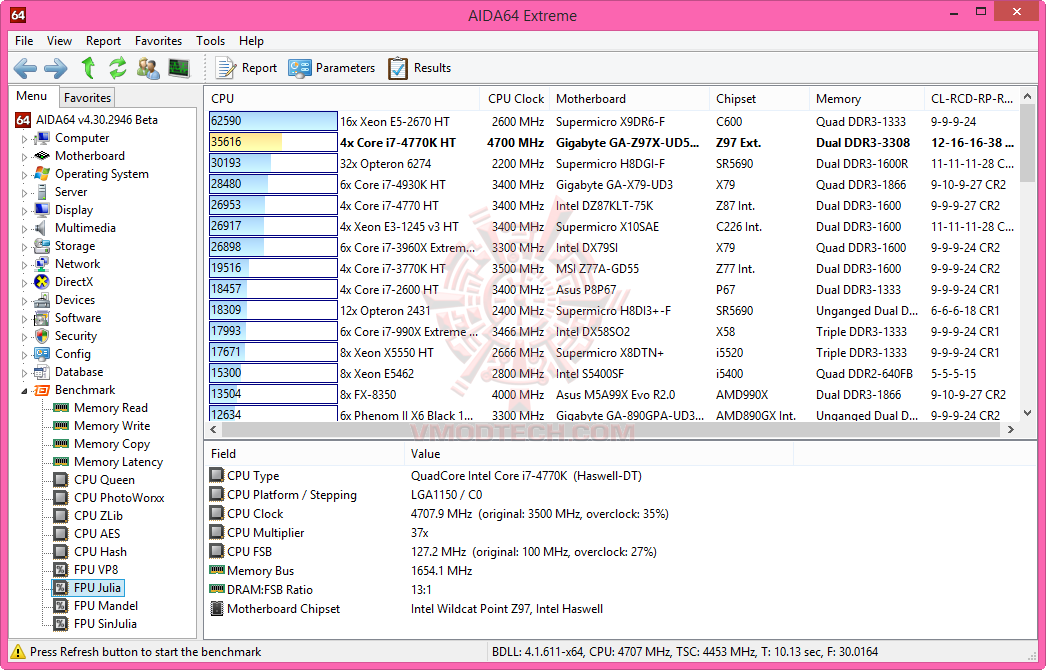Sort by the CPU Clock column header
Screen dimensions: 1046x670
coord(514,99)
